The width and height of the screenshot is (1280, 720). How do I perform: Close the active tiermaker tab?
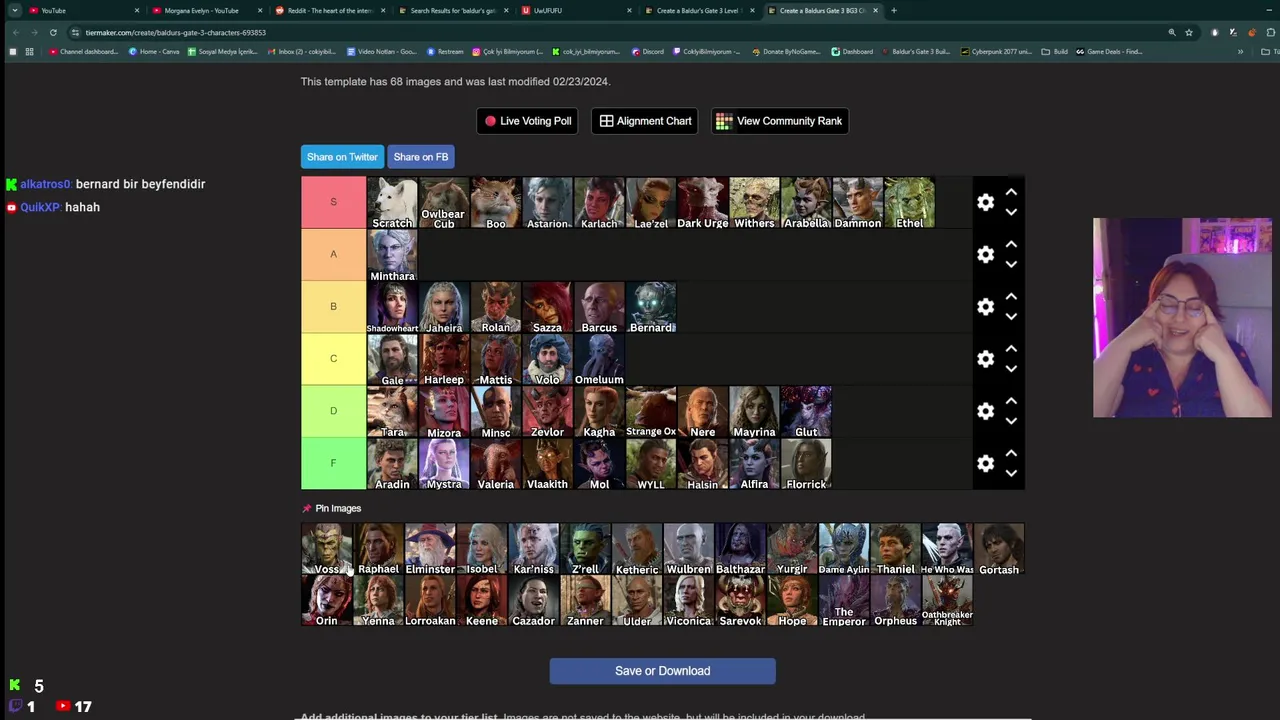[x=876, y=10]
